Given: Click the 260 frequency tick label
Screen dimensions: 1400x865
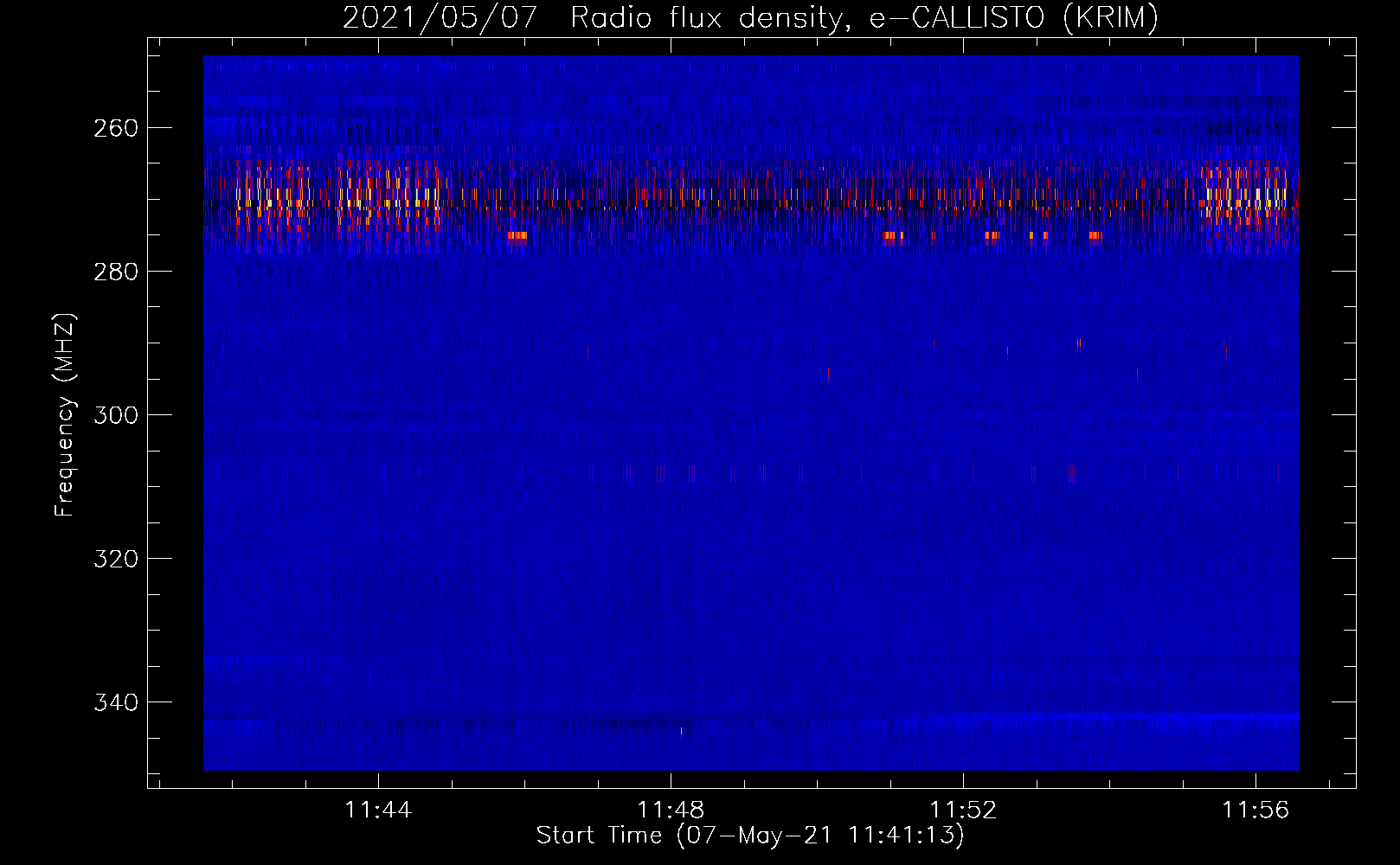Looking at the screenshot, I should [x=115, y=128].
